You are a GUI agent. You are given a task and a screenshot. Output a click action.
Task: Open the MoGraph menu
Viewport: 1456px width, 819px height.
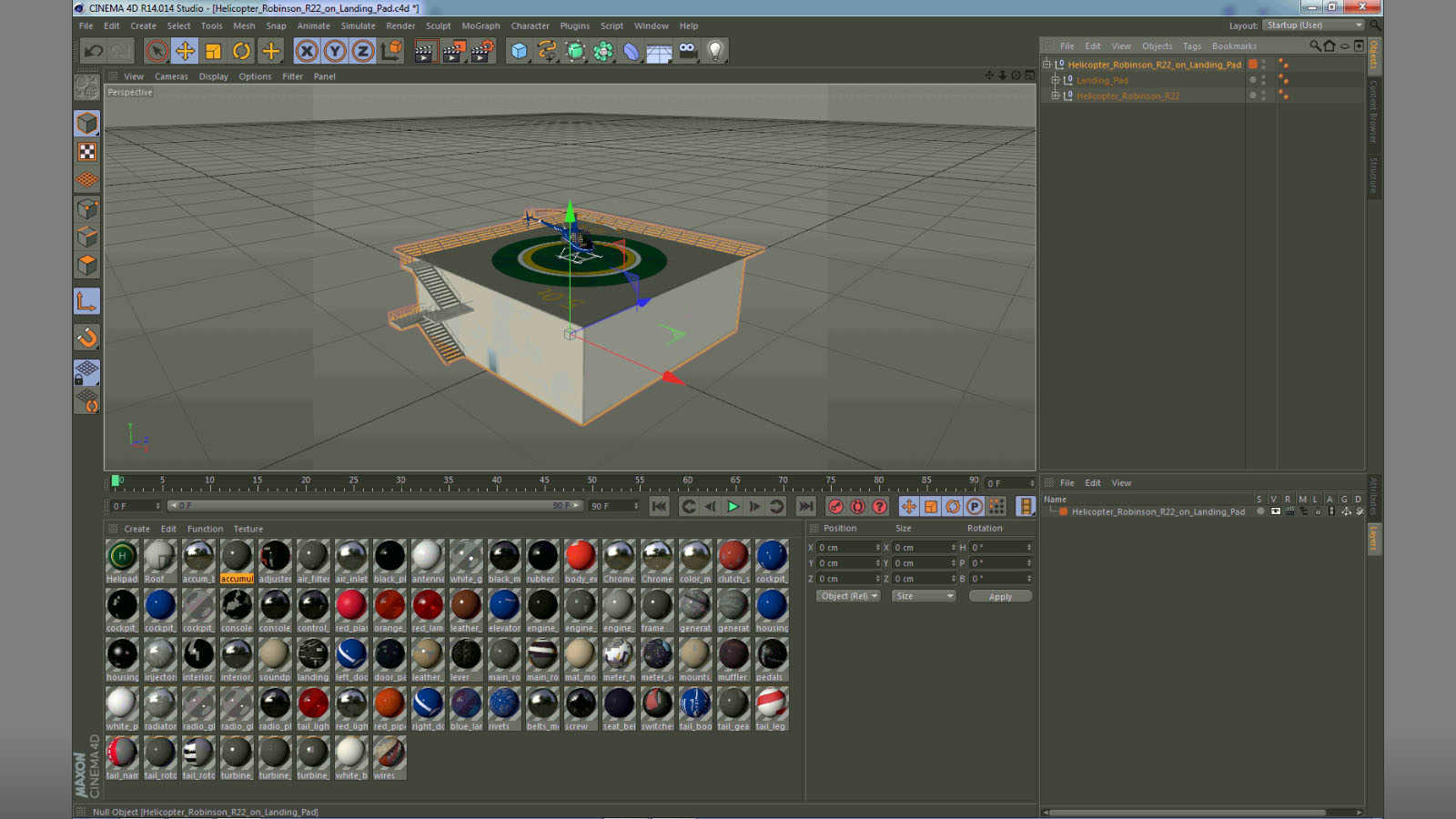coord(480,26)
